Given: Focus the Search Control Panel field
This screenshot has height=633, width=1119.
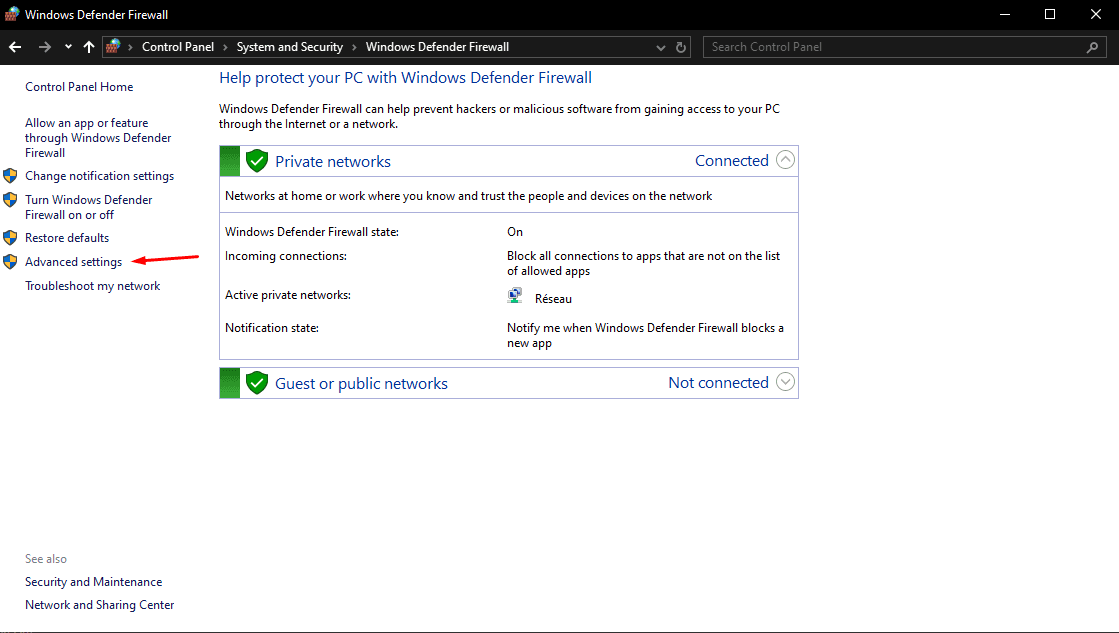Looking at the screenshot, I should [904, 47].
